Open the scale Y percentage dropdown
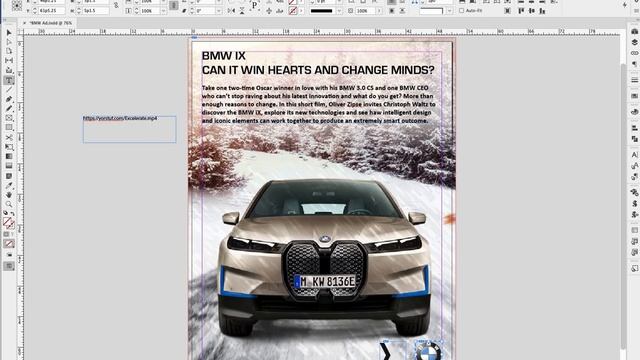Image resolution: width=640 pixels, height=360 pixels. pyautogui.click(x=163, y=11)
